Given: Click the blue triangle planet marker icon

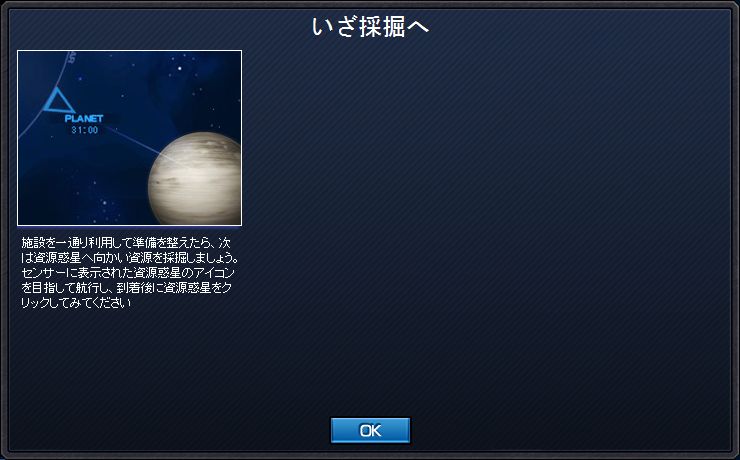Looking at the screenshot, I should [58, 100].
